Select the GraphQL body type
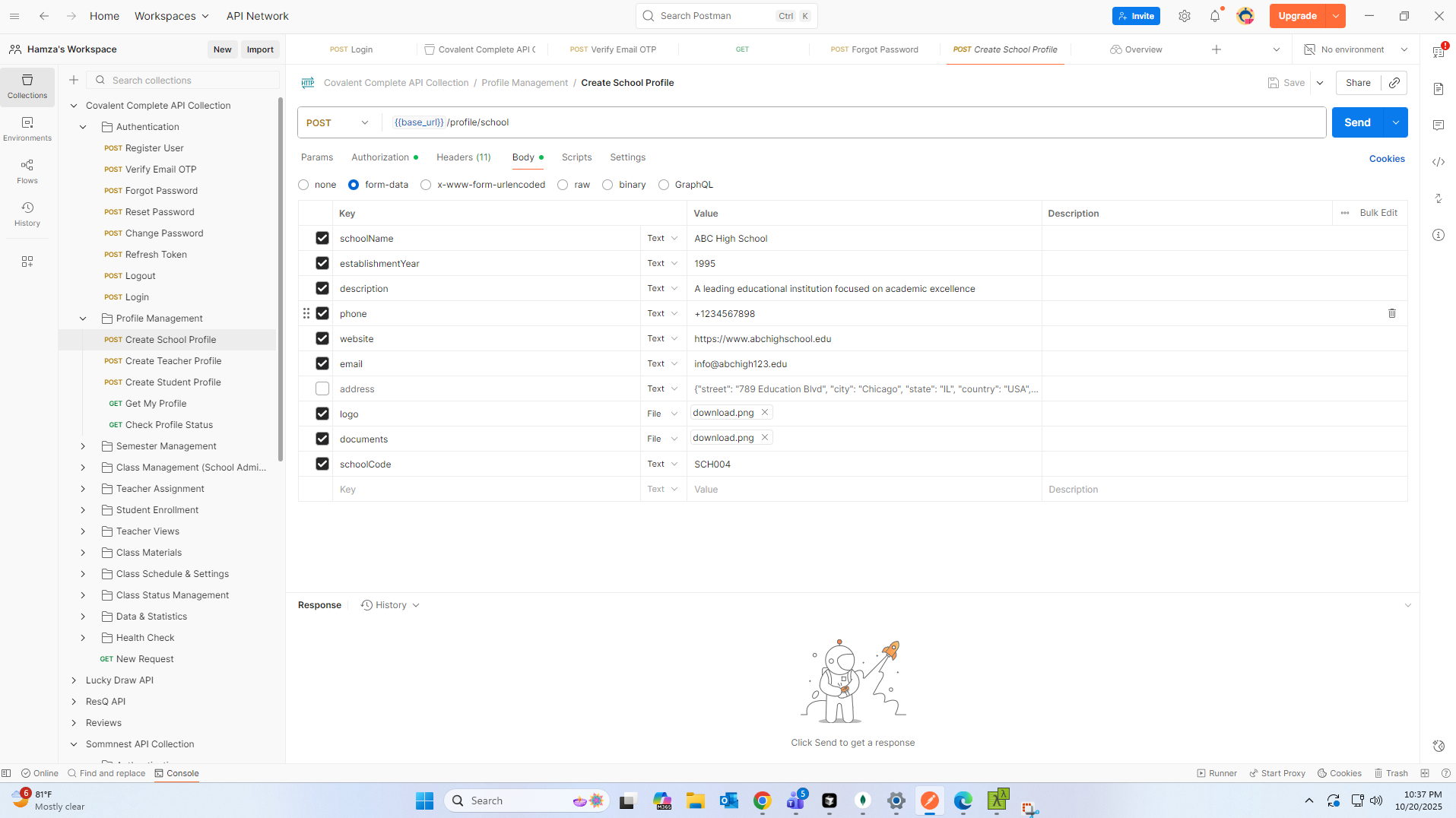The width and height of the screenshot is (1456, 818). coord(664,185)
